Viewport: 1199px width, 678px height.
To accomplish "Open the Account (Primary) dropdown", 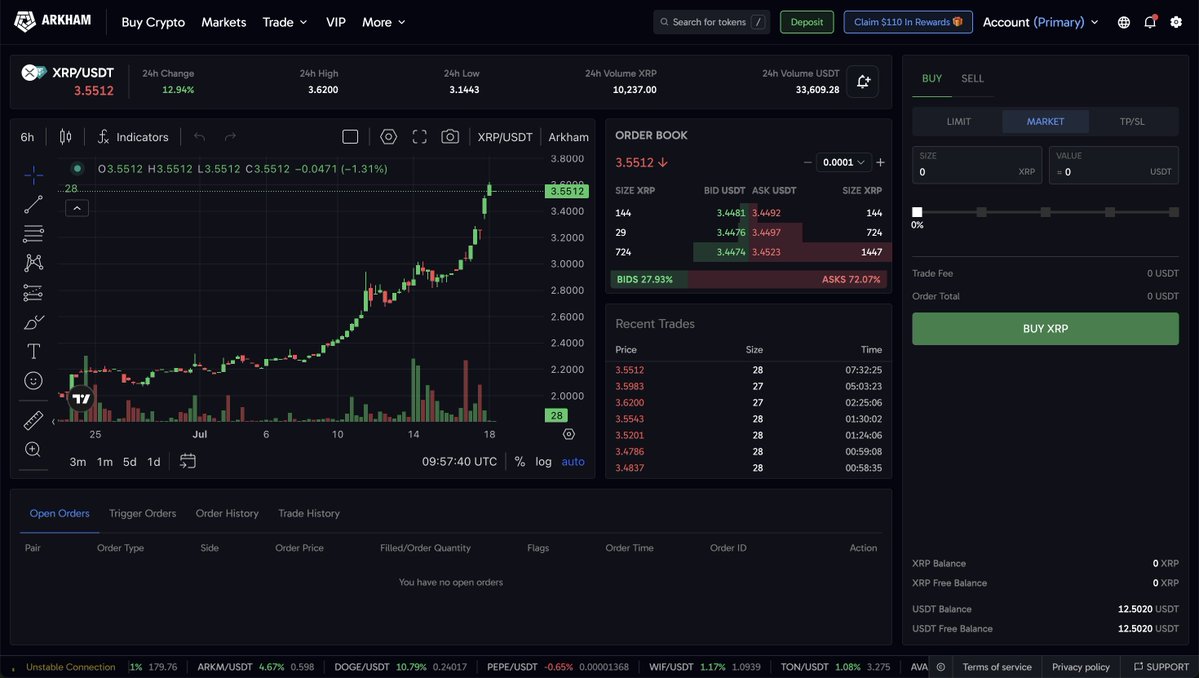I will tap(1040, 22).
